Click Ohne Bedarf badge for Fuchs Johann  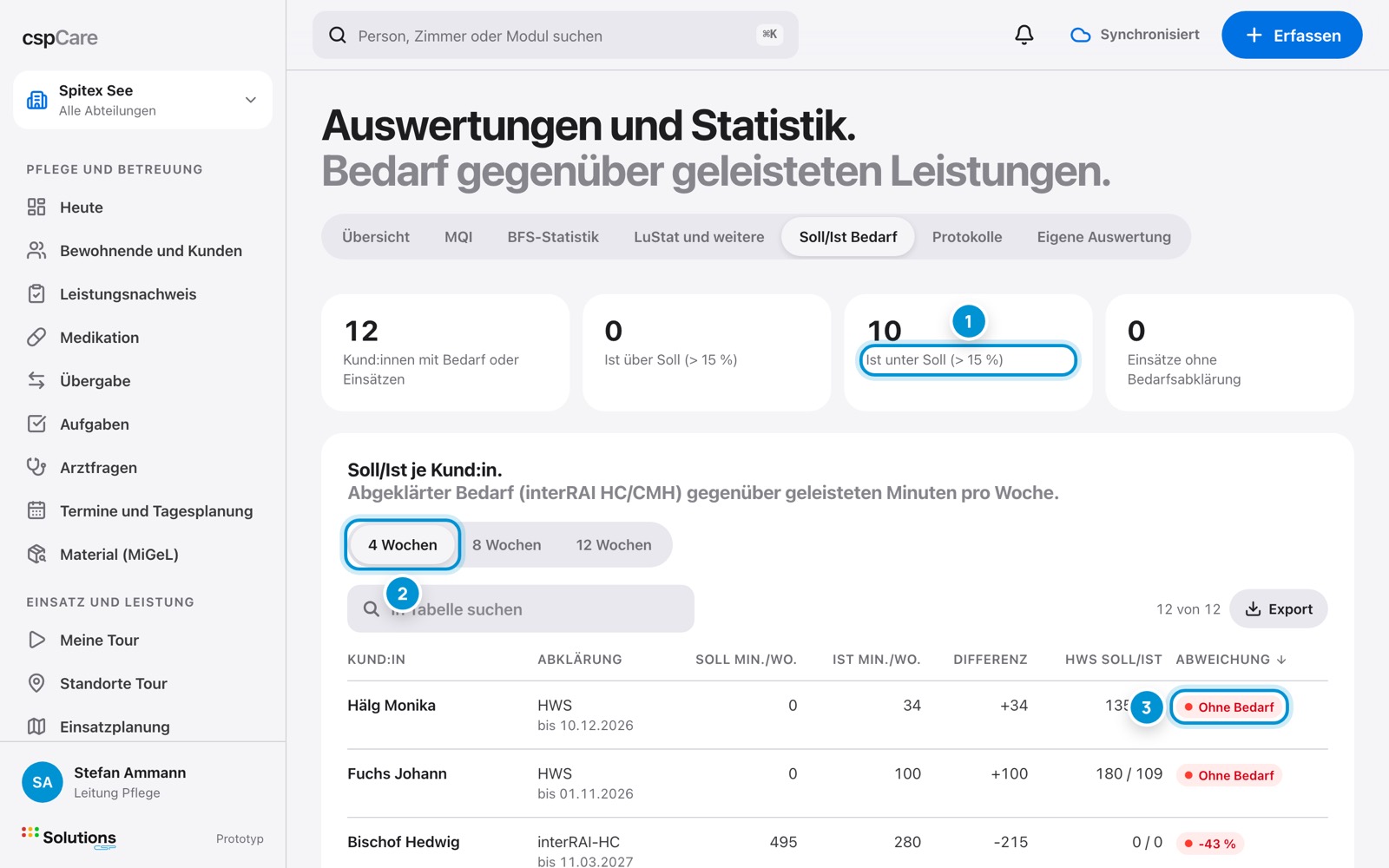[1228, 775]
